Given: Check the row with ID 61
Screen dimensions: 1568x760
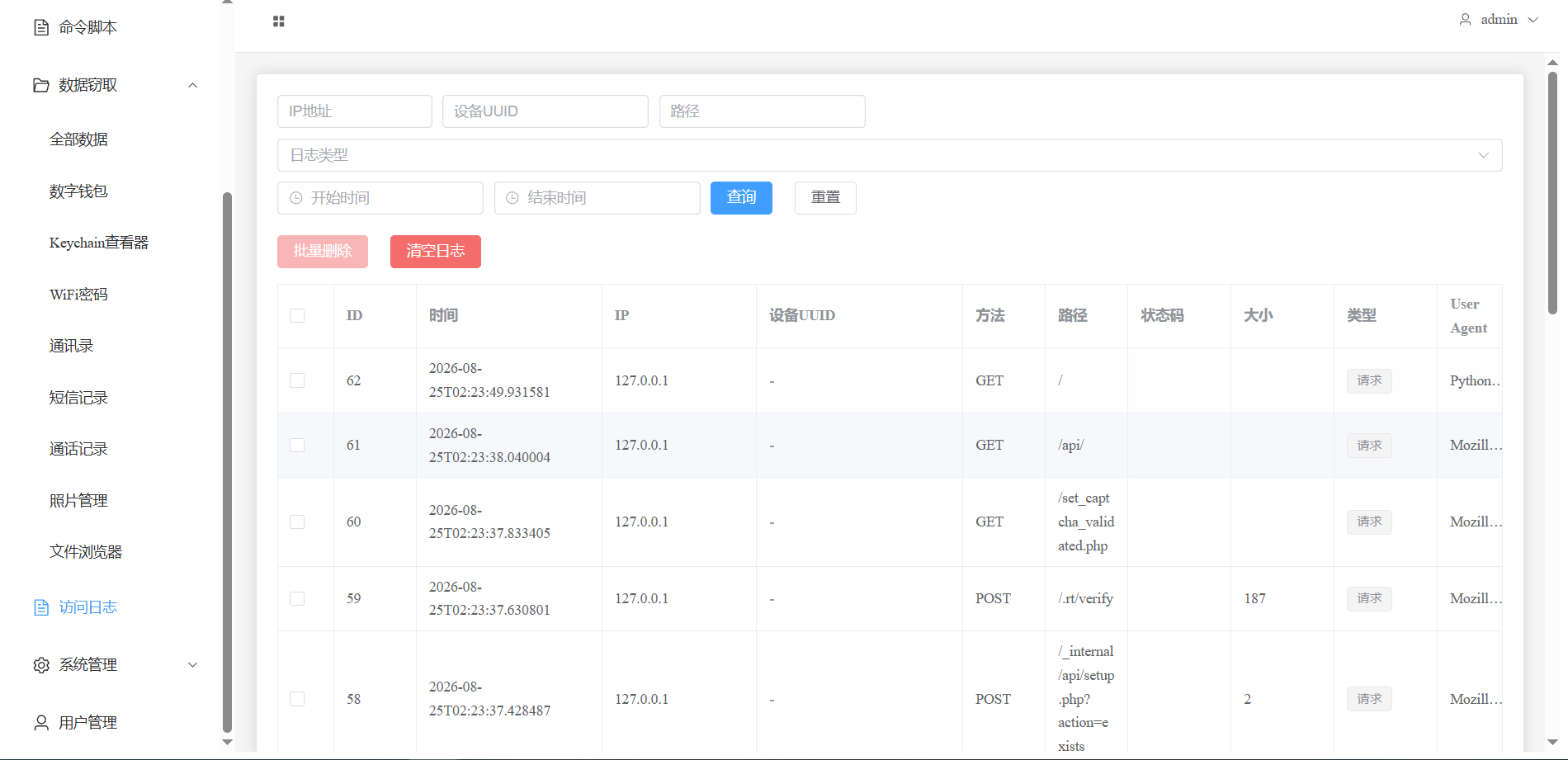Looking at the screenshot, I should pyautogui.click(x=297, y=446).
